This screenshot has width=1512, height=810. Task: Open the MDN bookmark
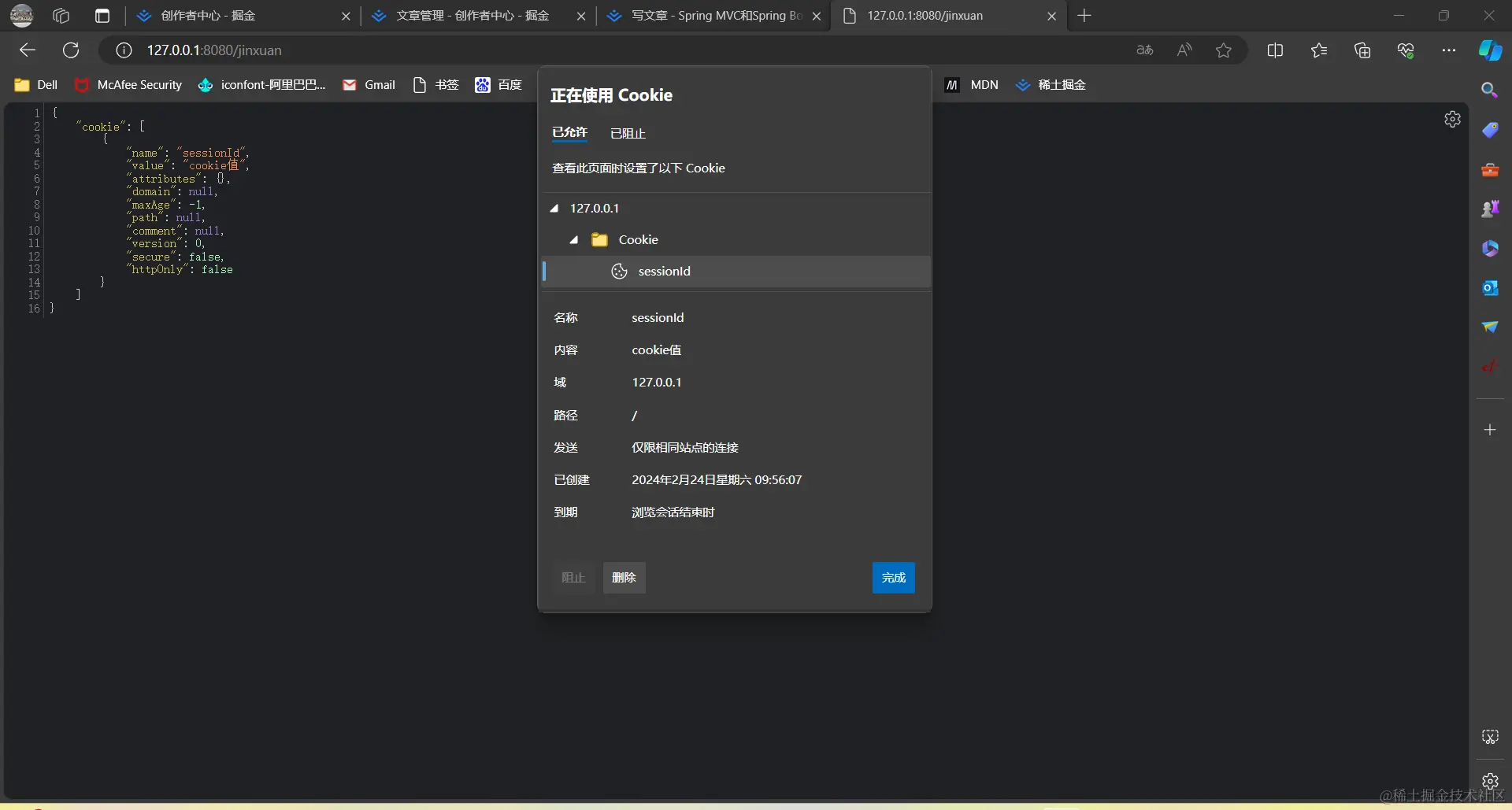[972, 85]
